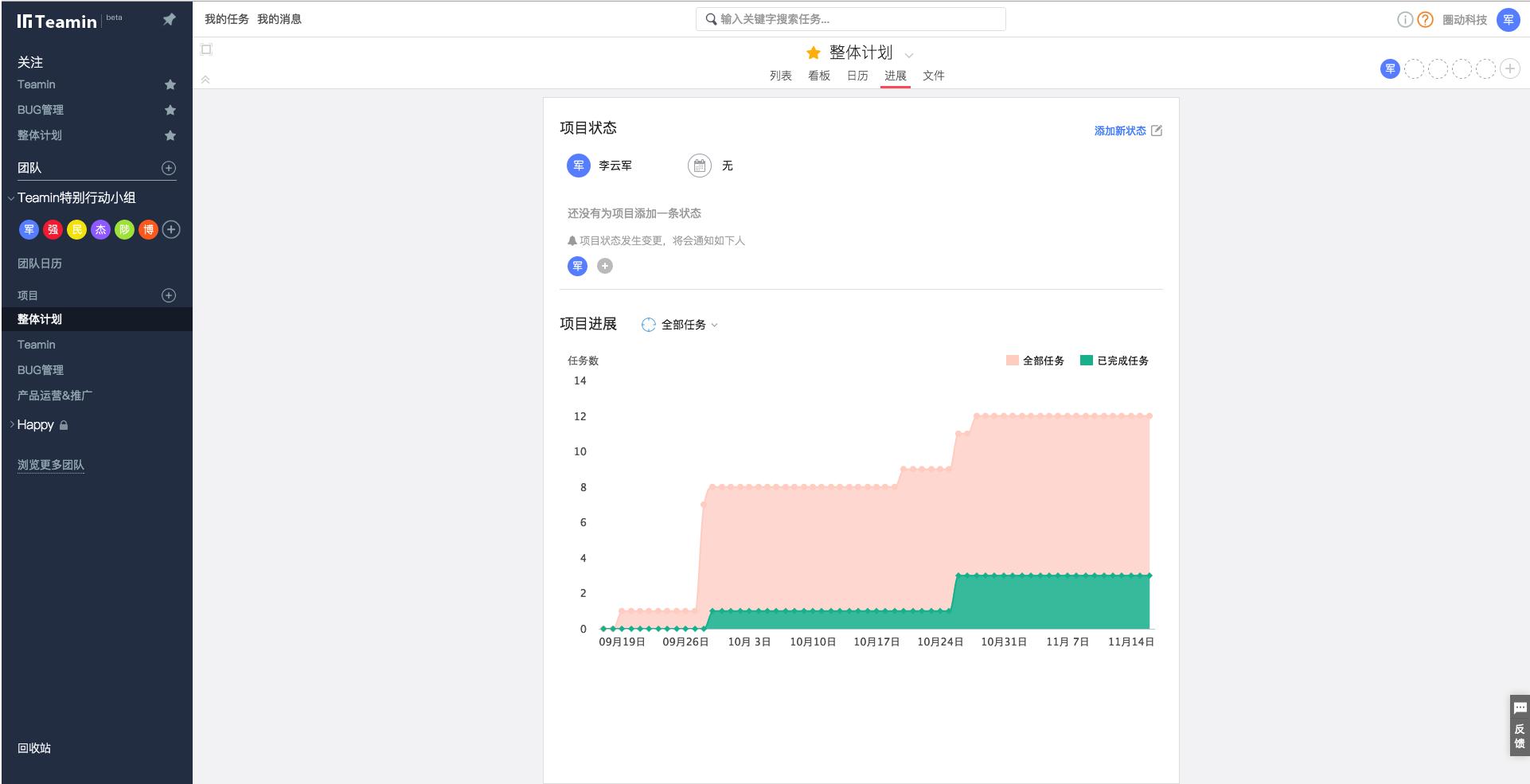Screen dimensions: 1530x784
Task: Switch to the 日历 tab
Action: click(x=857, y=76)
